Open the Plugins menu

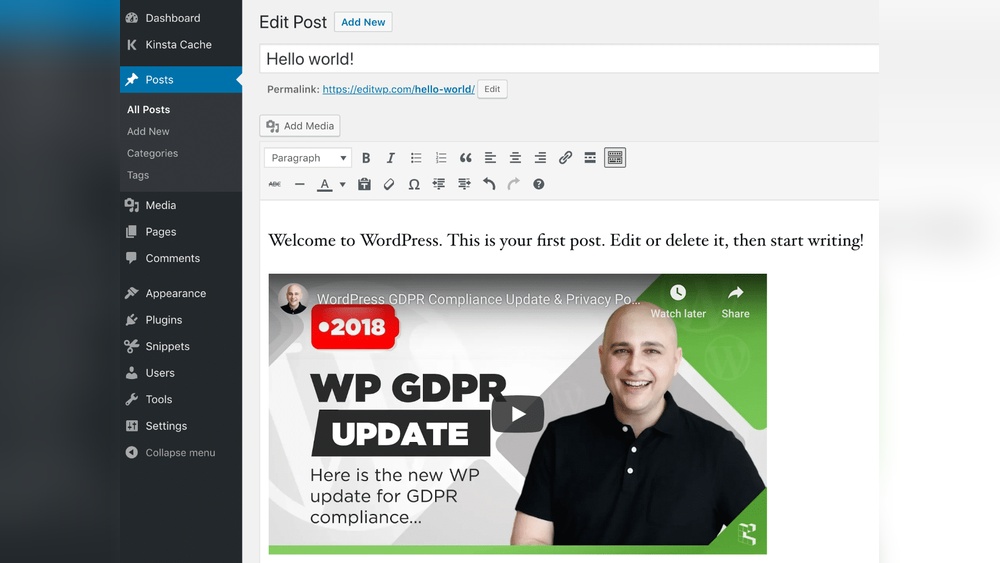coord(180,320)
